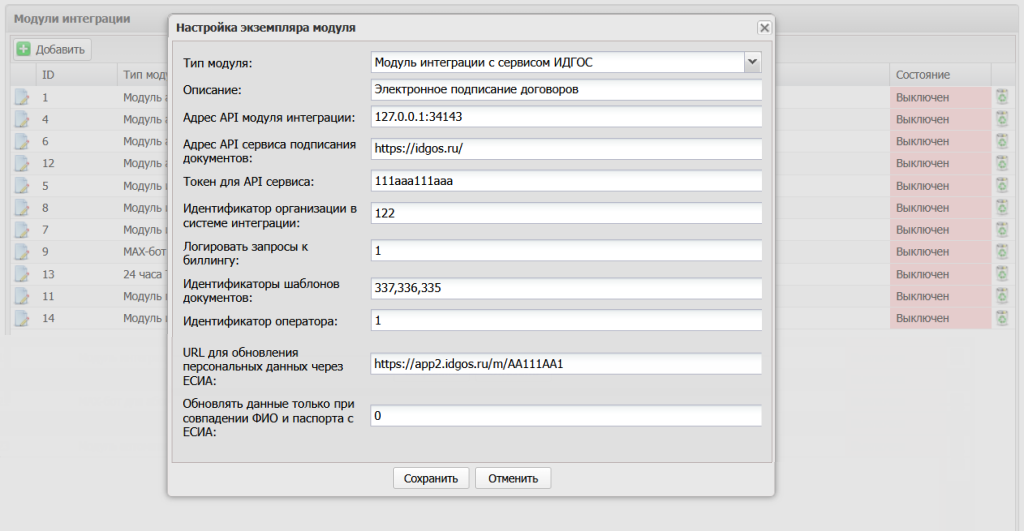
Task: Sort by the ID column header
Action: [76, 75]
